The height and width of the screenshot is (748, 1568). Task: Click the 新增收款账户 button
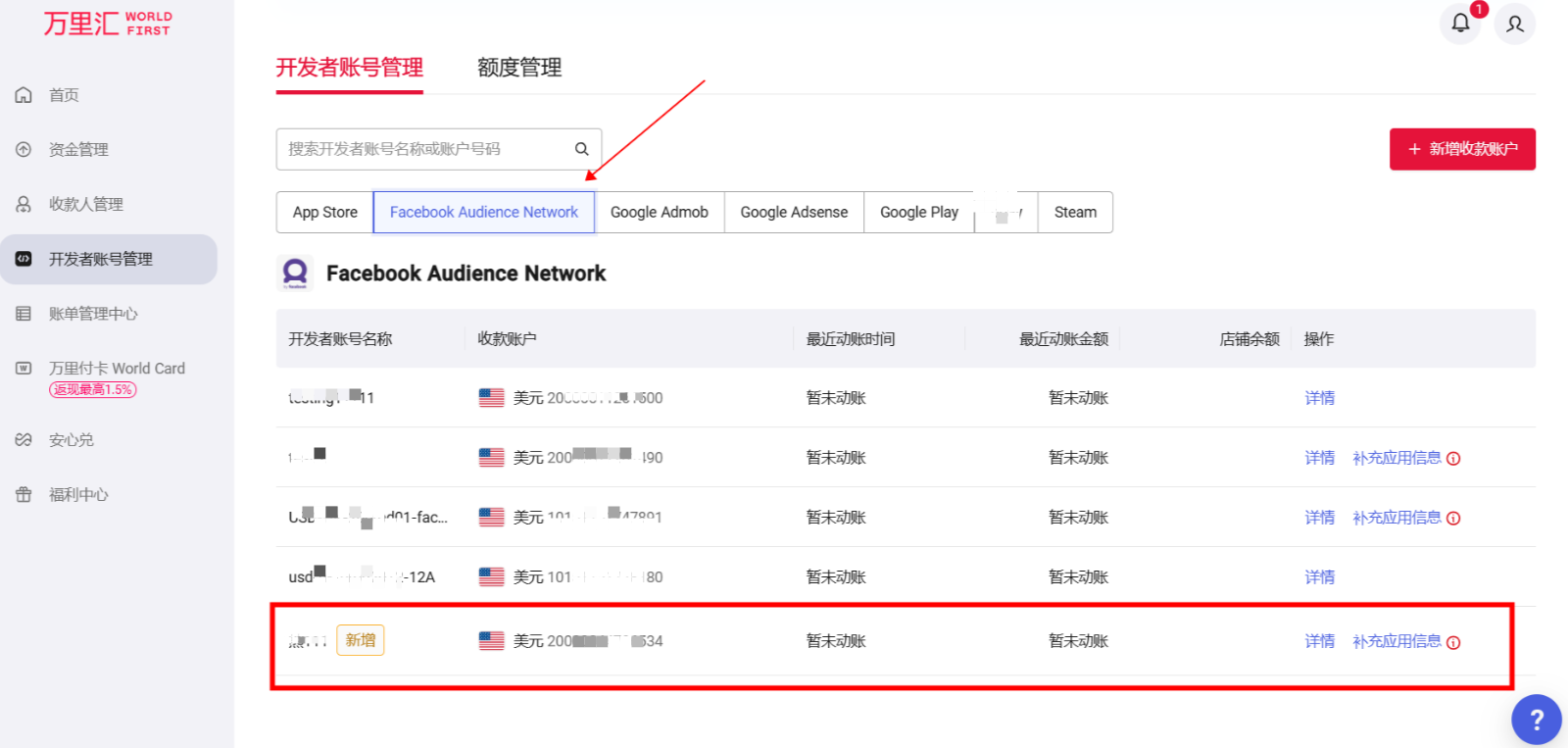(x=1462, y=149)
